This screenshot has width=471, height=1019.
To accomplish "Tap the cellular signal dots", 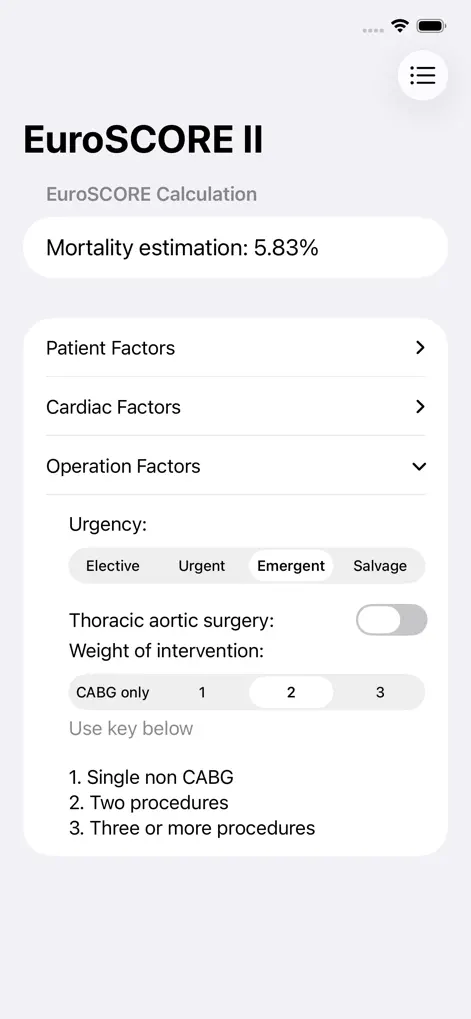I will point(373,30).
